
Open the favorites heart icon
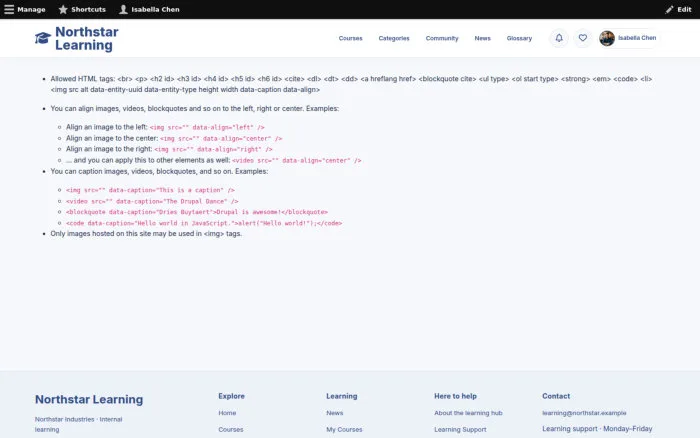click(x=583, y=38)
